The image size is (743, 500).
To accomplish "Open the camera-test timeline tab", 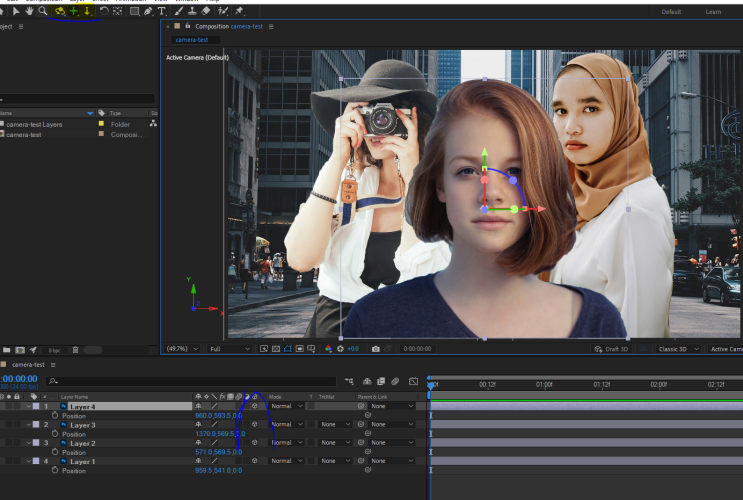I will (28, 365).
